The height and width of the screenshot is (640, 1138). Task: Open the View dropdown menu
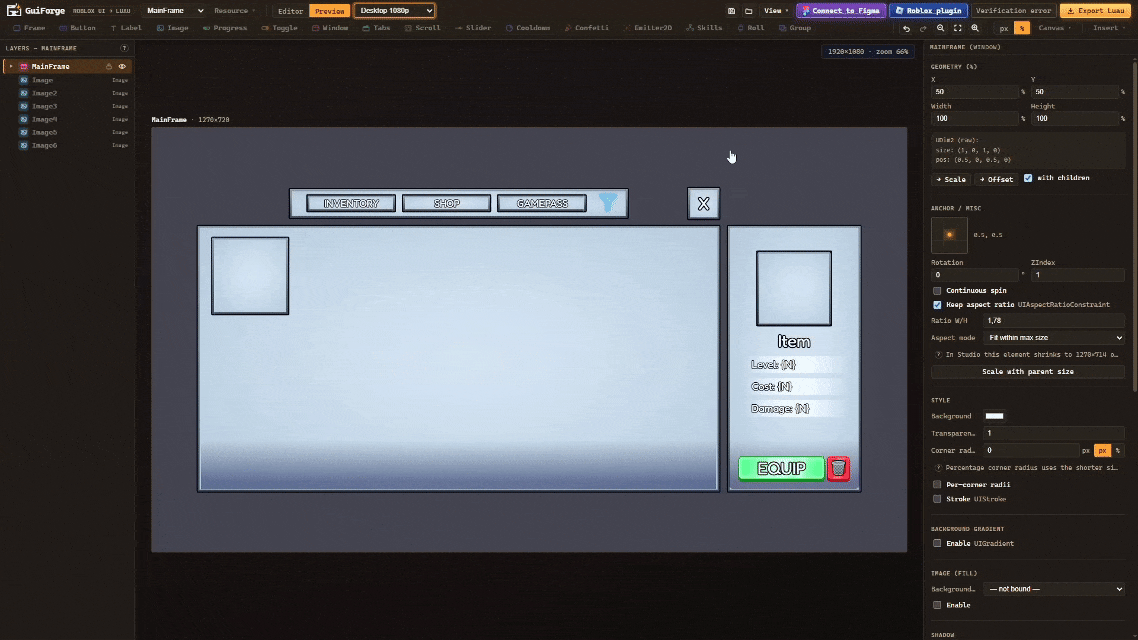[776, 11]
